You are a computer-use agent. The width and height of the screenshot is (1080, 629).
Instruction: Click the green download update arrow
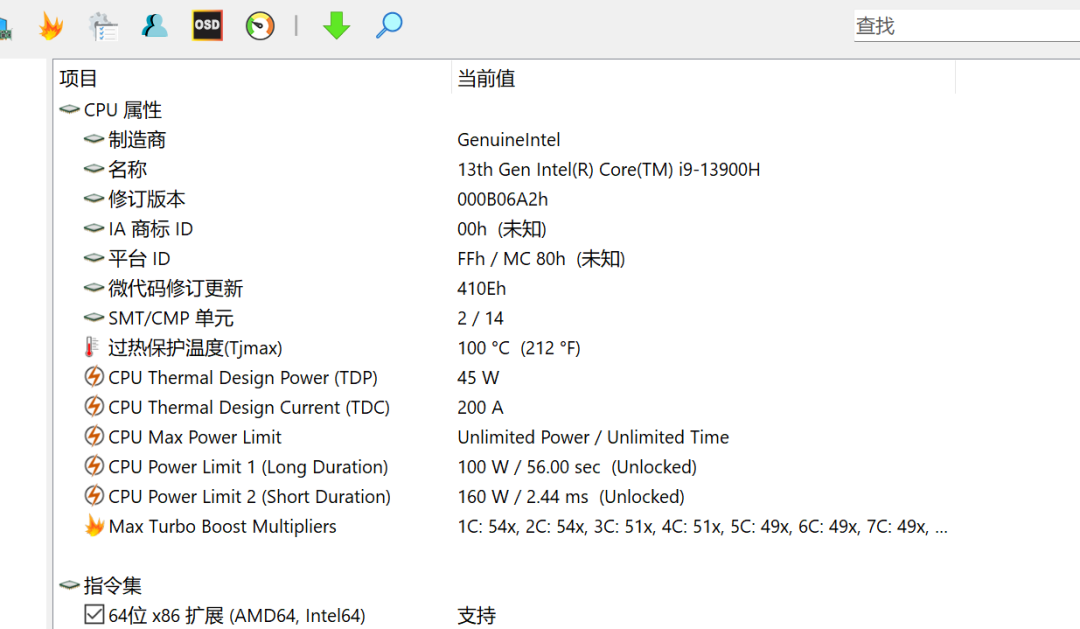click(336, 25)
